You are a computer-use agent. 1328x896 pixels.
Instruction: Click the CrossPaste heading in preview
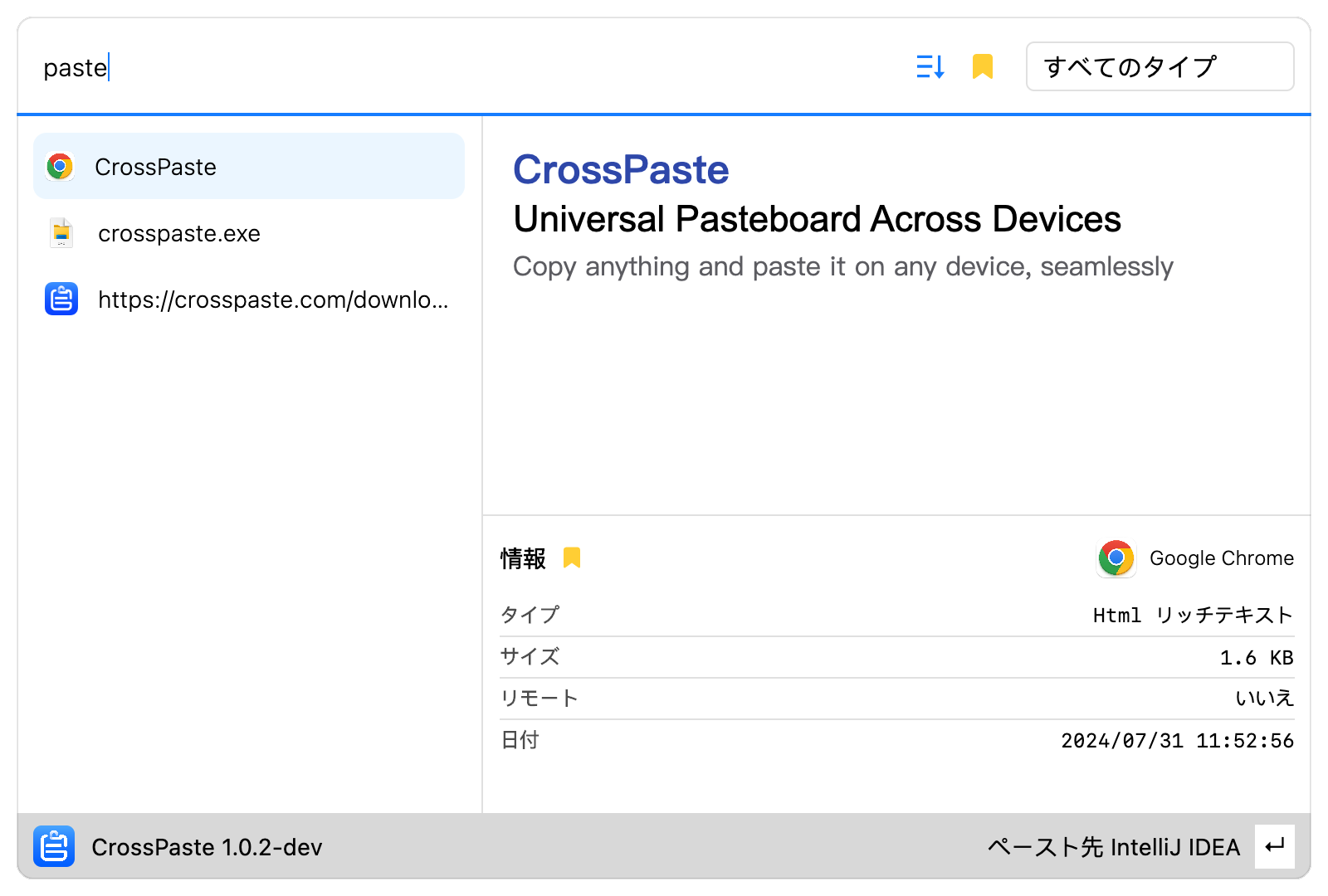click(621, 170)
